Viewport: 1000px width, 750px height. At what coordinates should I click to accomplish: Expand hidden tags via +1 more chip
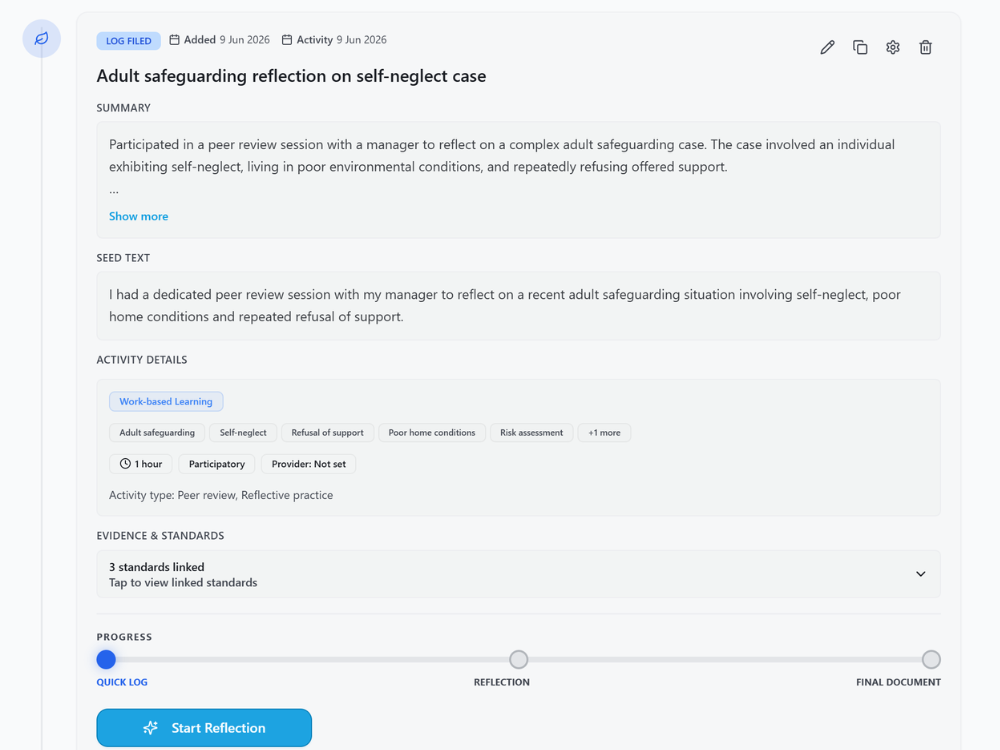[604, 432]
